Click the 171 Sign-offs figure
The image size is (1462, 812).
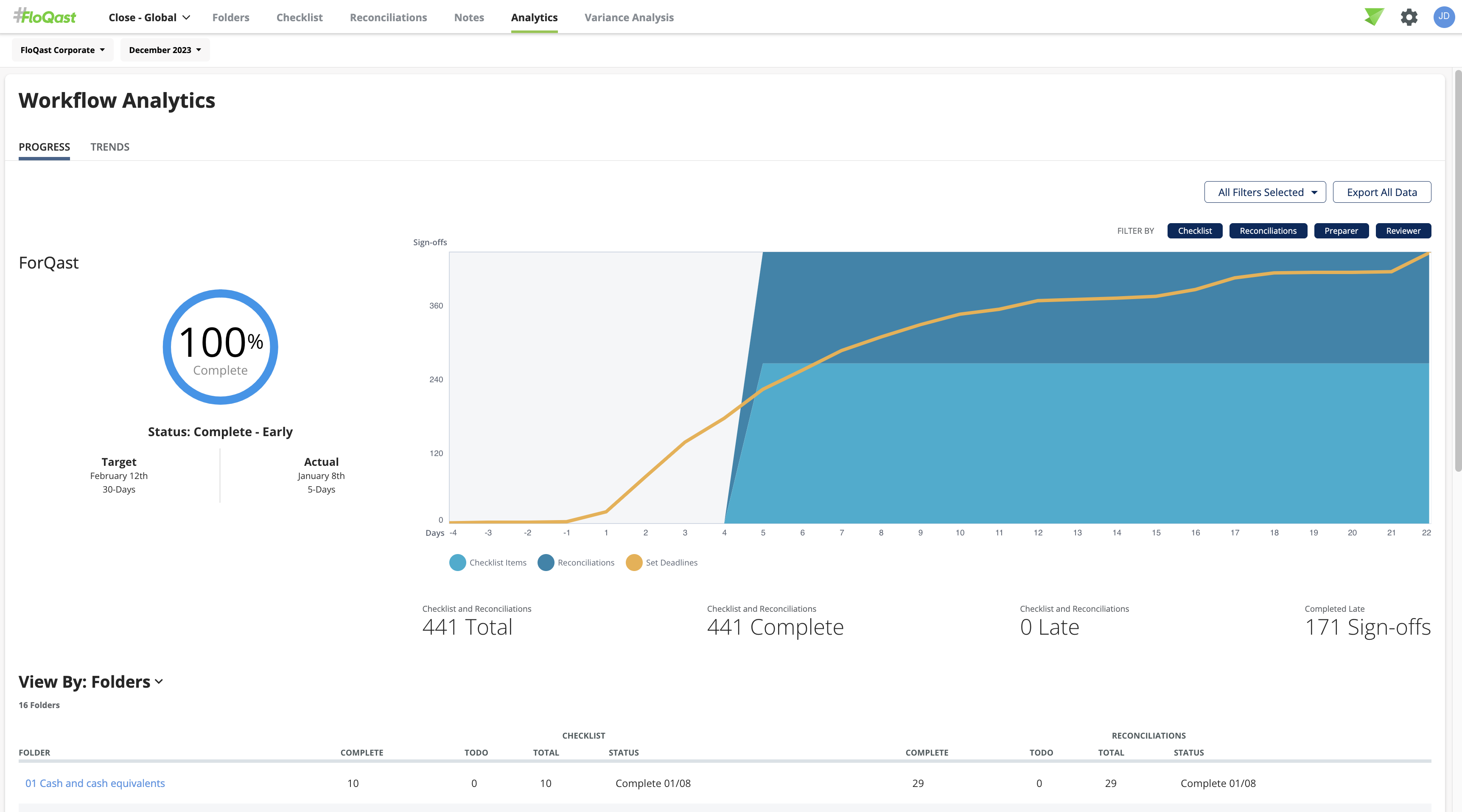tap(1367, 627)
